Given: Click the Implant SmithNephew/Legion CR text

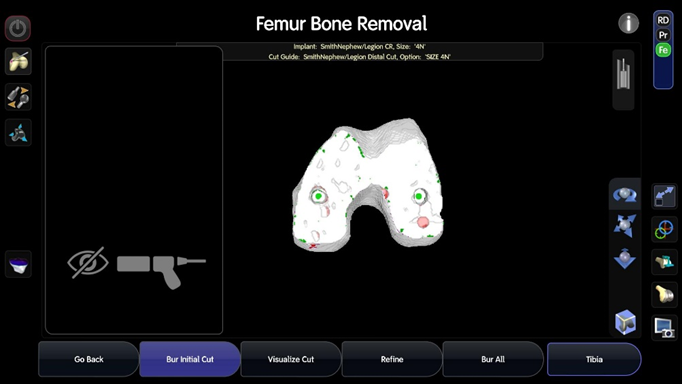Looking at the screenshot, I should [x=359, y=47].
